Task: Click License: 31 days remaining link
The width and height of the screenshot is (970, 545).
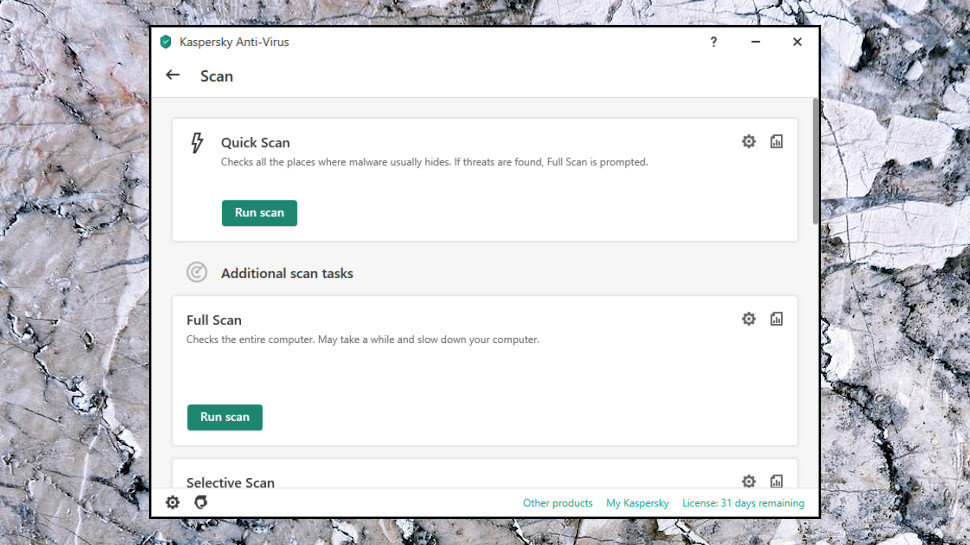Action: (x=743, y=503)
